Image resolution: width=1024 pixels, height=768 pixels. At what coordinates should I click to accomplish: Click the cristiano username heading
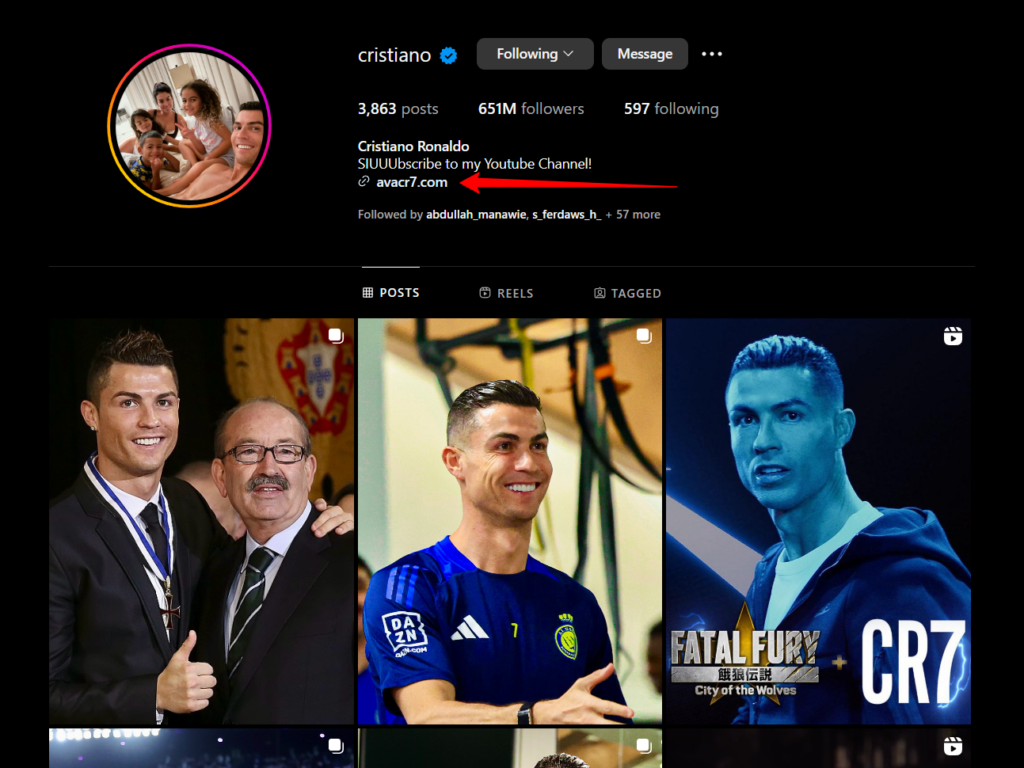(394, 55)
